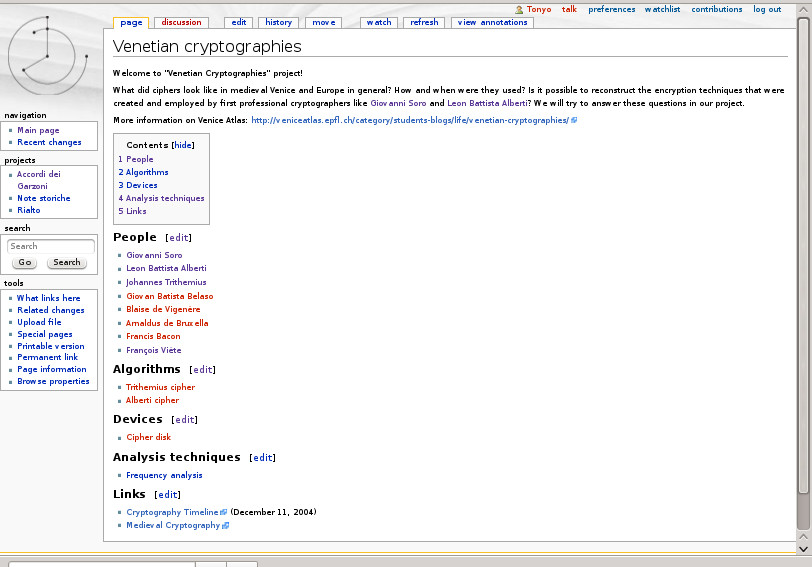Jump to contents item 2 Algorithms

click(143, 172)
